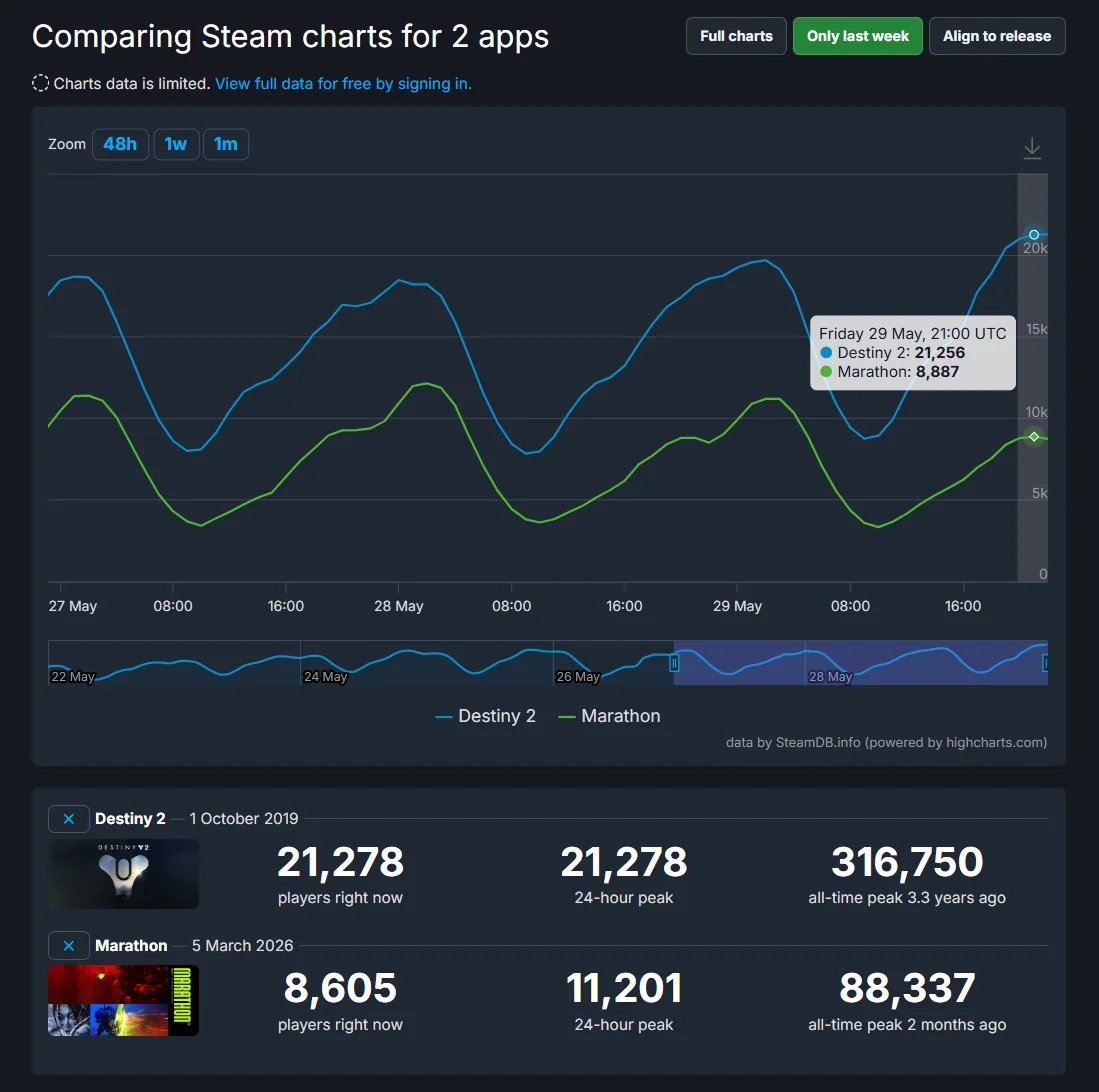Click the loading circle icon beside 'Charts data is limited'
This screenshot has height=1092, width=1099.
pos(41,83)
